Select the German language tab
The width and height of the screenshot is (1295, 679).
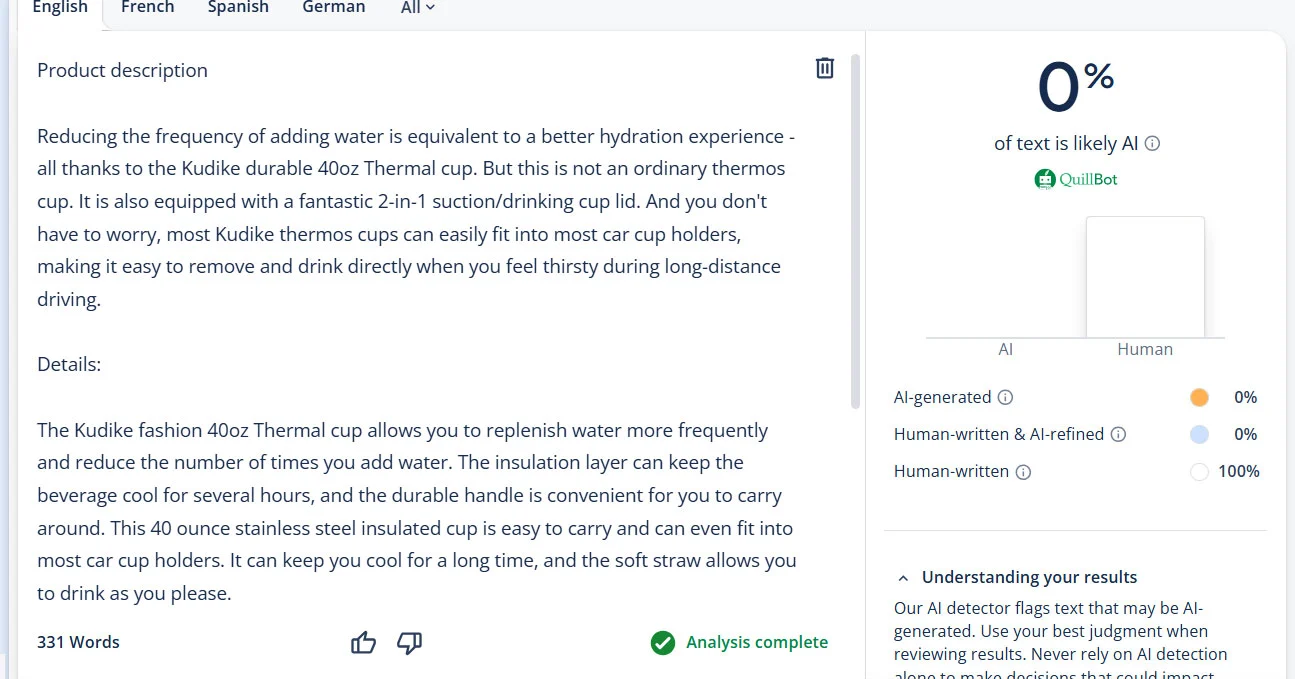click(334, 8)
